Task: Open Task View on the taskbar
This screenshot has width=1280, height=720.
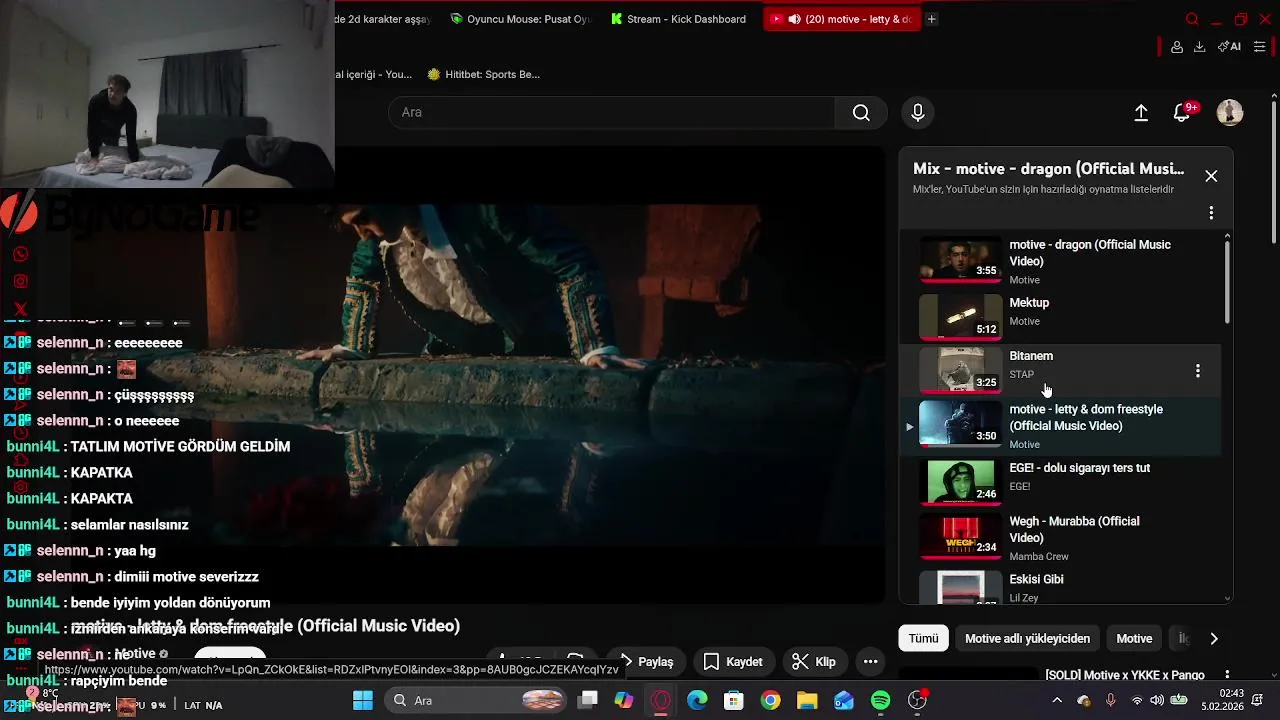Action: (588, 701)
